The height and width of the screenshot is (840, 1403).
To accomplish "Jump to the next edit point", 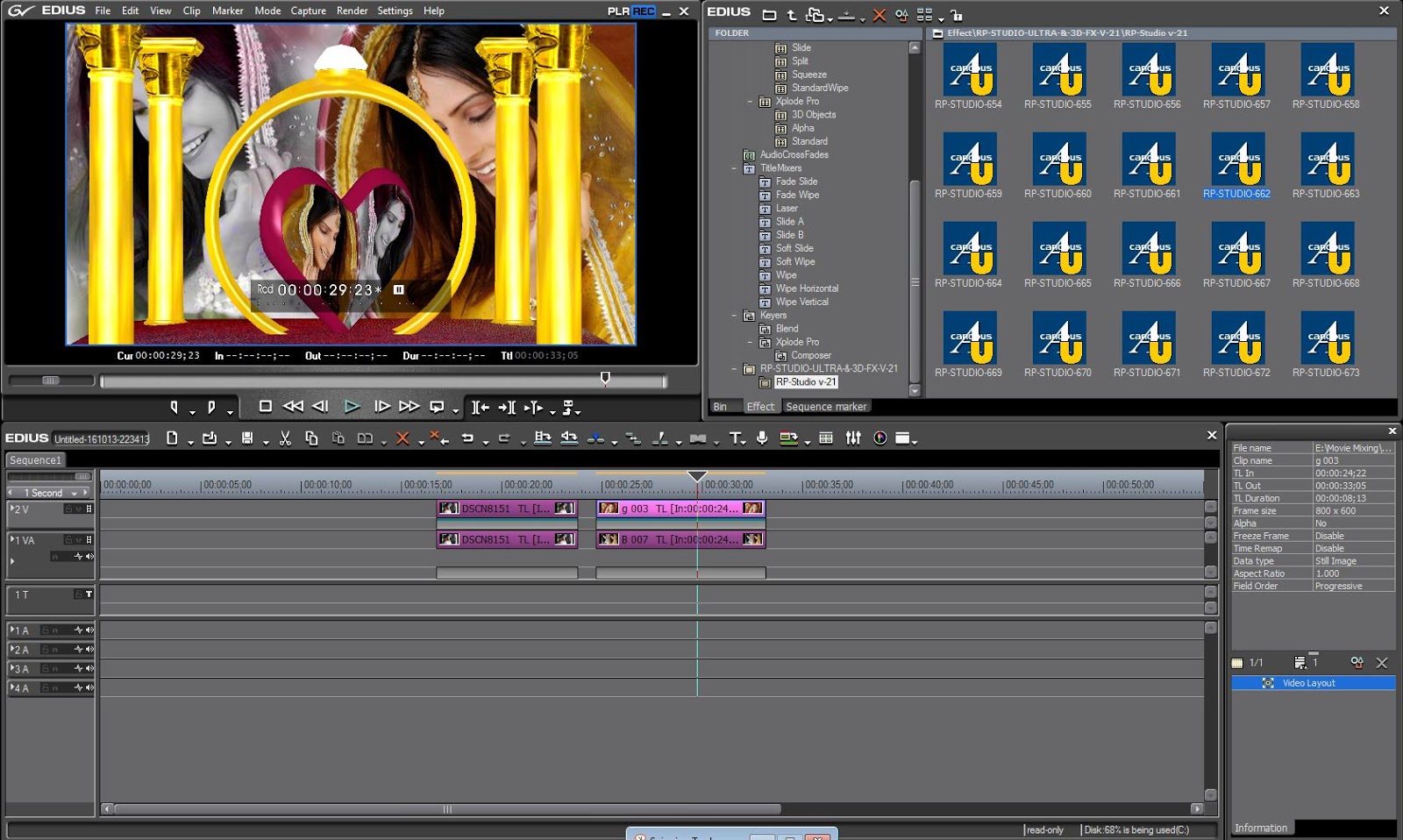I will point(507,407).
